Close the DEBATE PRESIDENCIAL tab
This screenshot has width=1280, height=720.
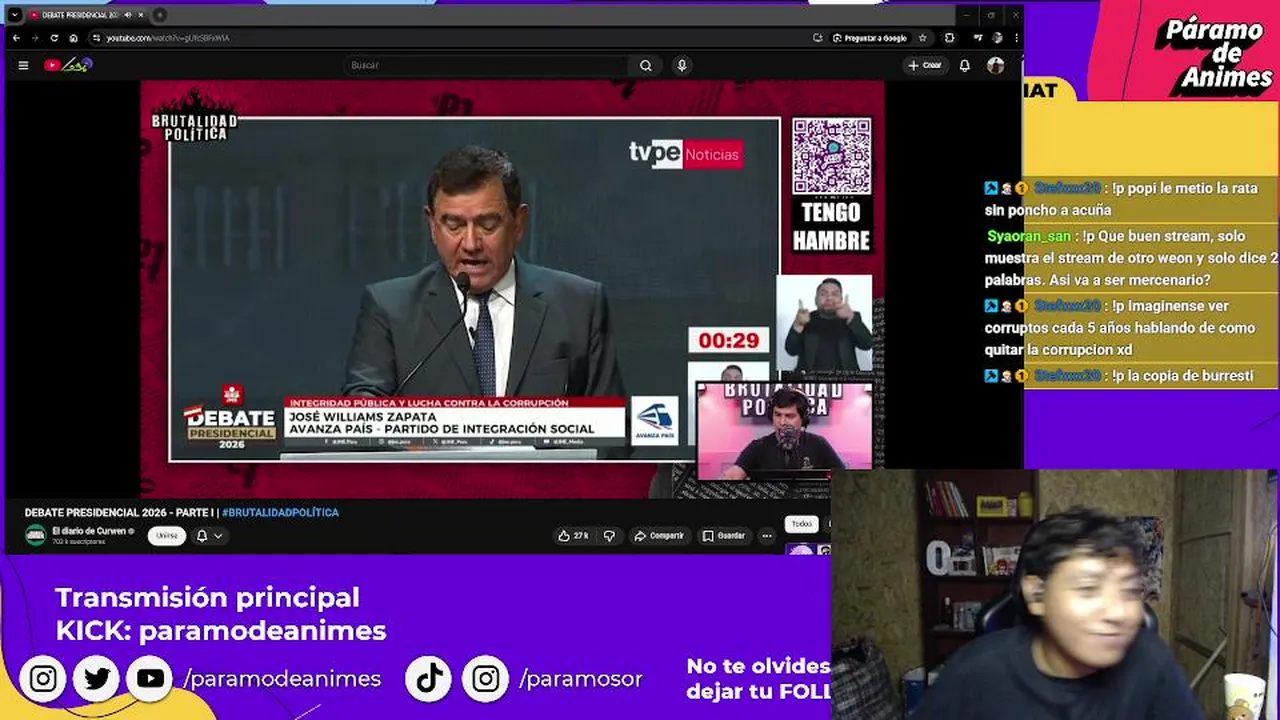[141, 15]
